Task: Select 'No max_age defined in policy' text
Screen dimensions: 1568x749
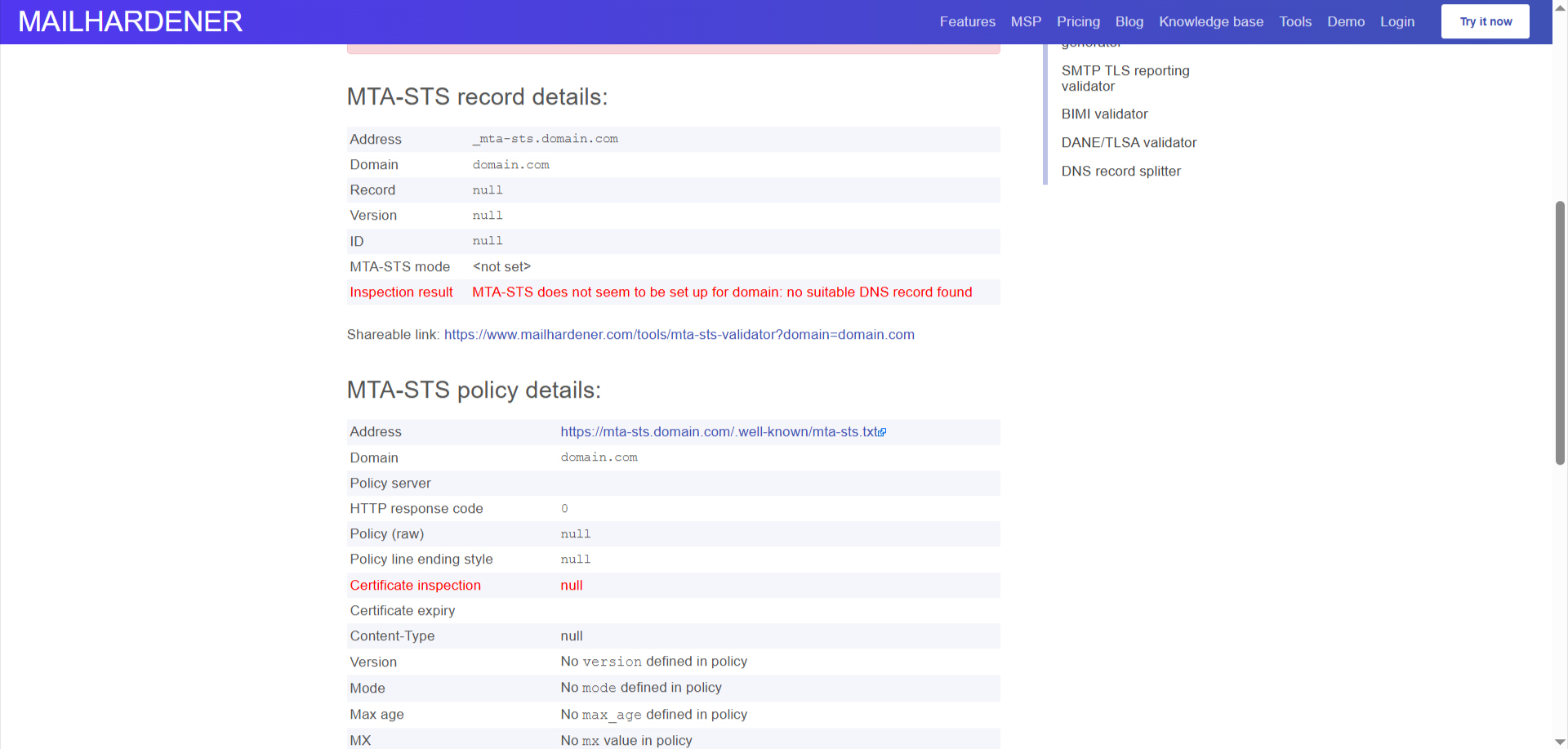Action: coord(654,715)
